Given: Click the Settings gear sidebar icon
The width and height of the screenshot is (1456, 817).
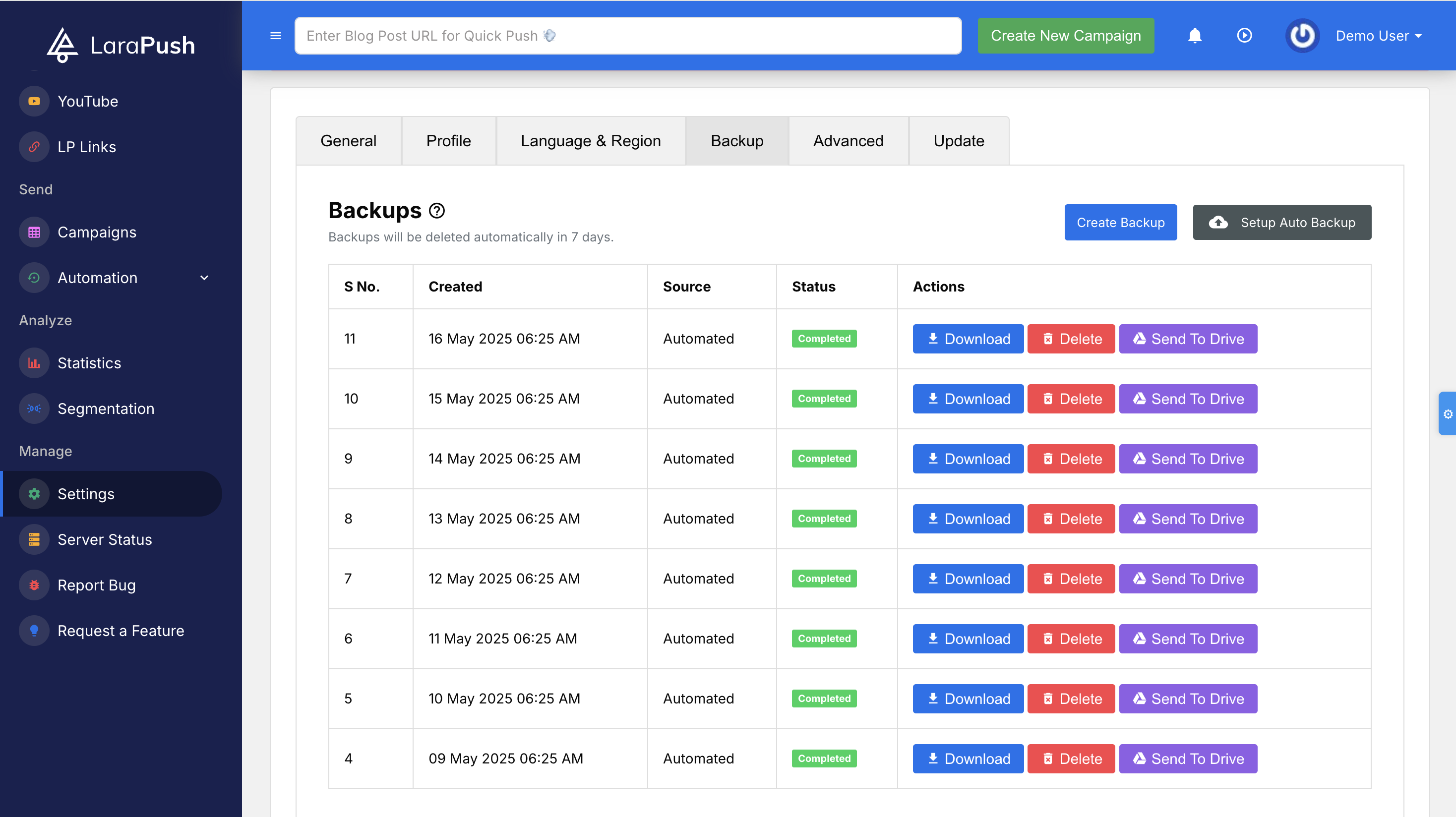Looking at the screenshot, I should pos(34,494).
